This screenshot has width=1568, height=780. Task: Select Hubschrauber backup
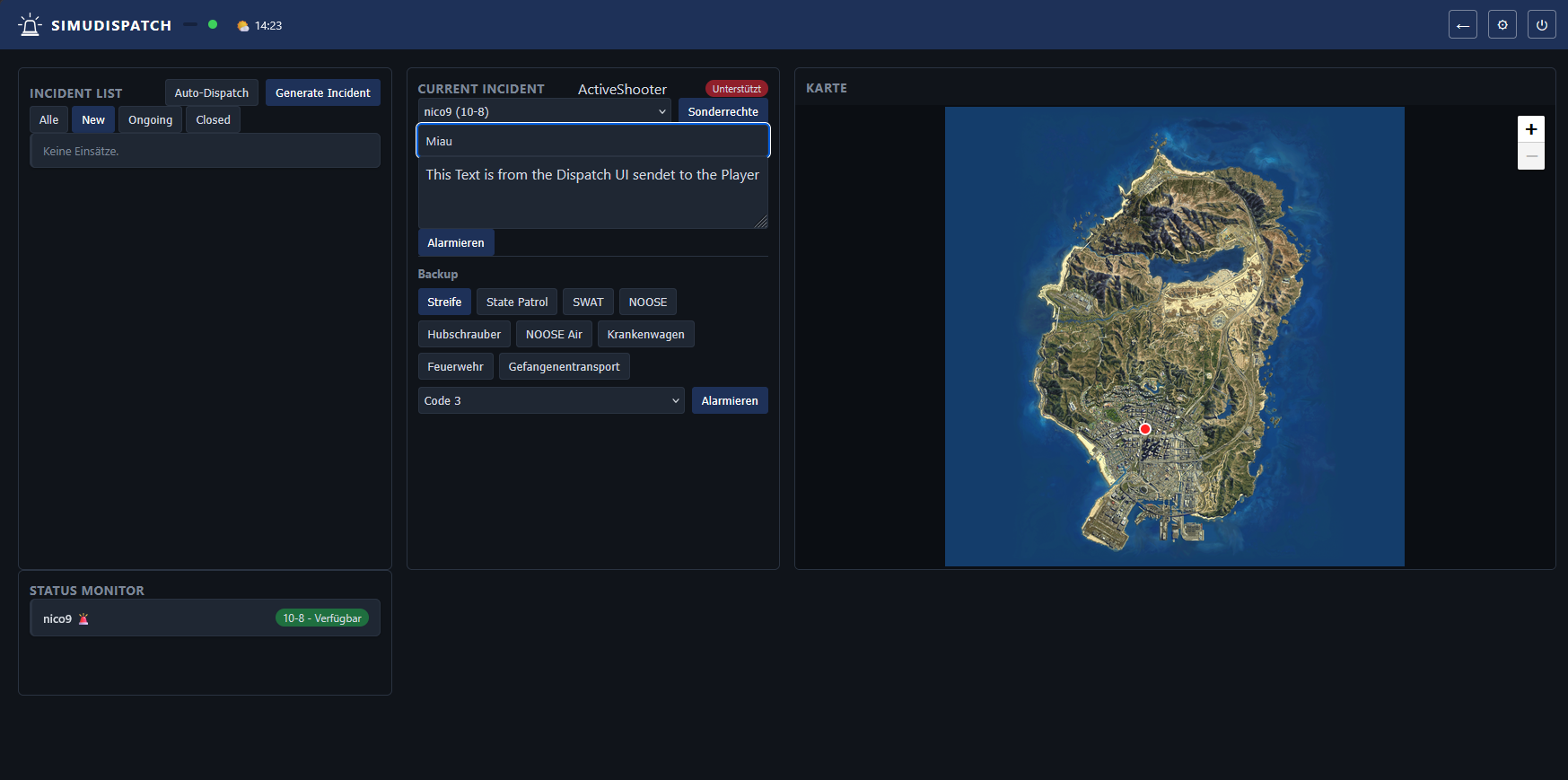[464, 334]
